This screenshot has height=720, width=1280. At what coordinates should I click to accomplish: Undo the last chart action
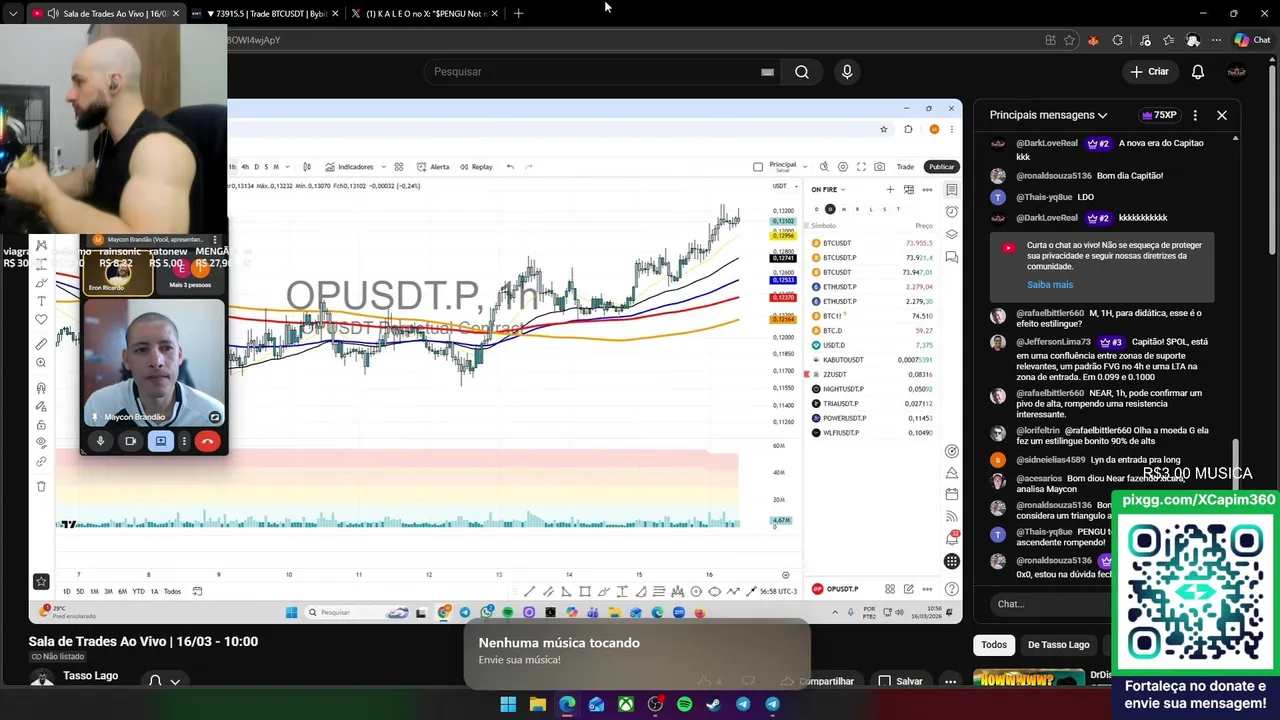pos(510,167)
